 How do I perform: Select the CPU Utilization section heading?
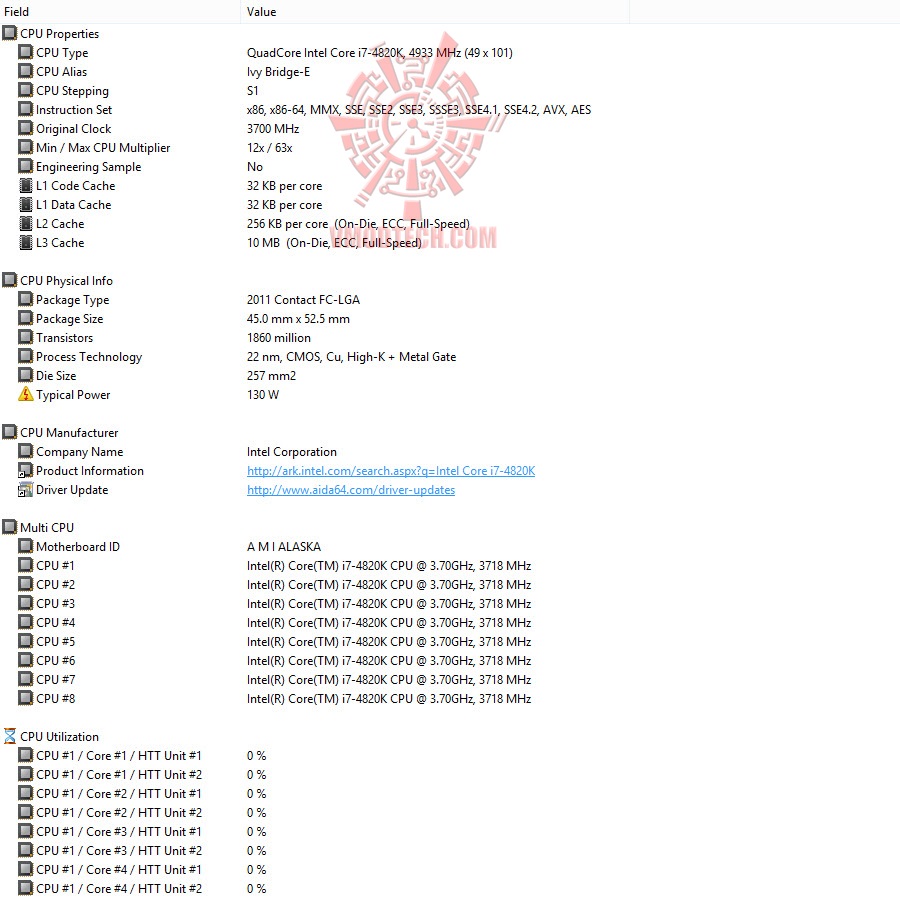click(x=59, y=737)
